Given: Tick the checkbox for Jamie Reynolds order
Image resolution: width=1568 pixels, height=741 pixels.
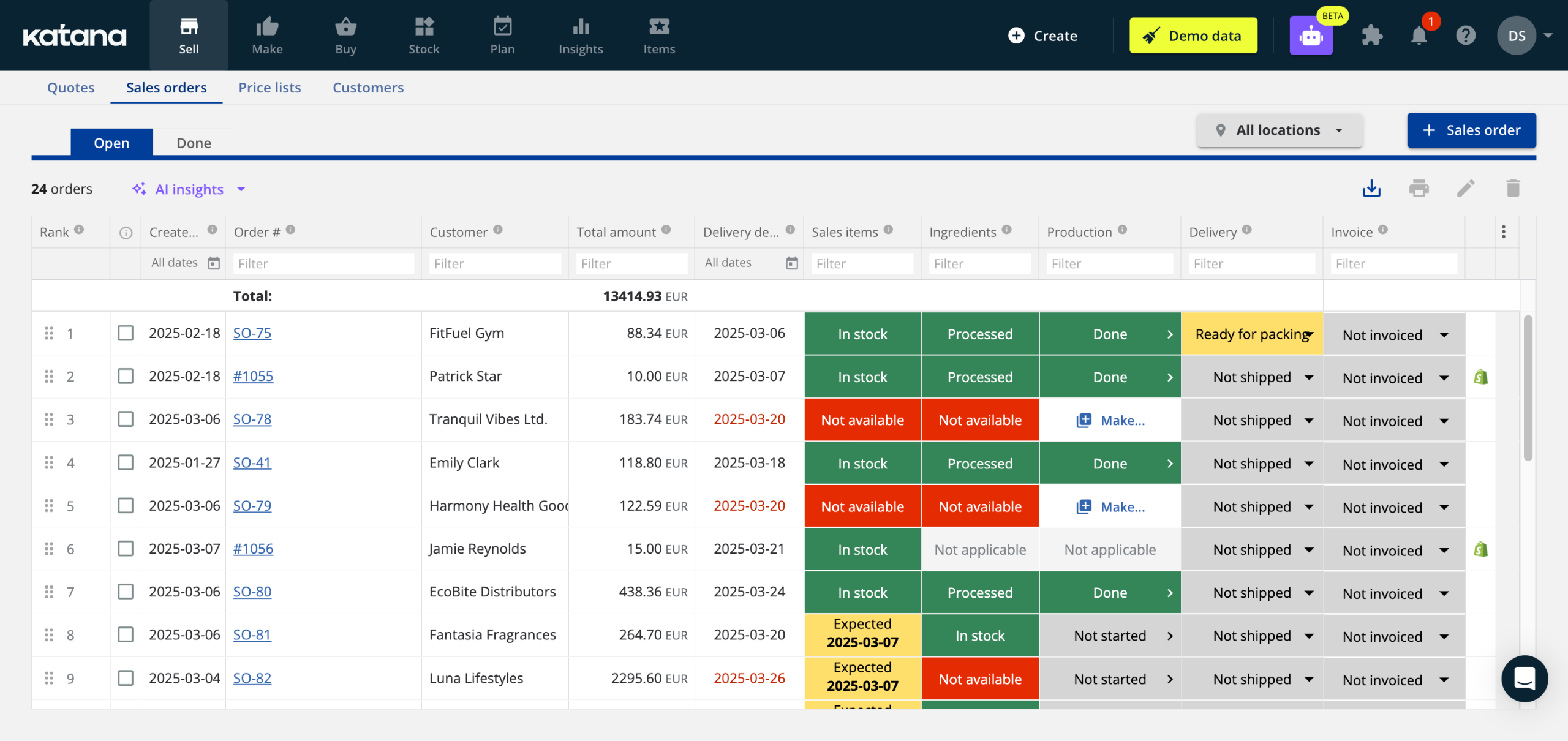Looking at the screenshot, I should point(126,549).
